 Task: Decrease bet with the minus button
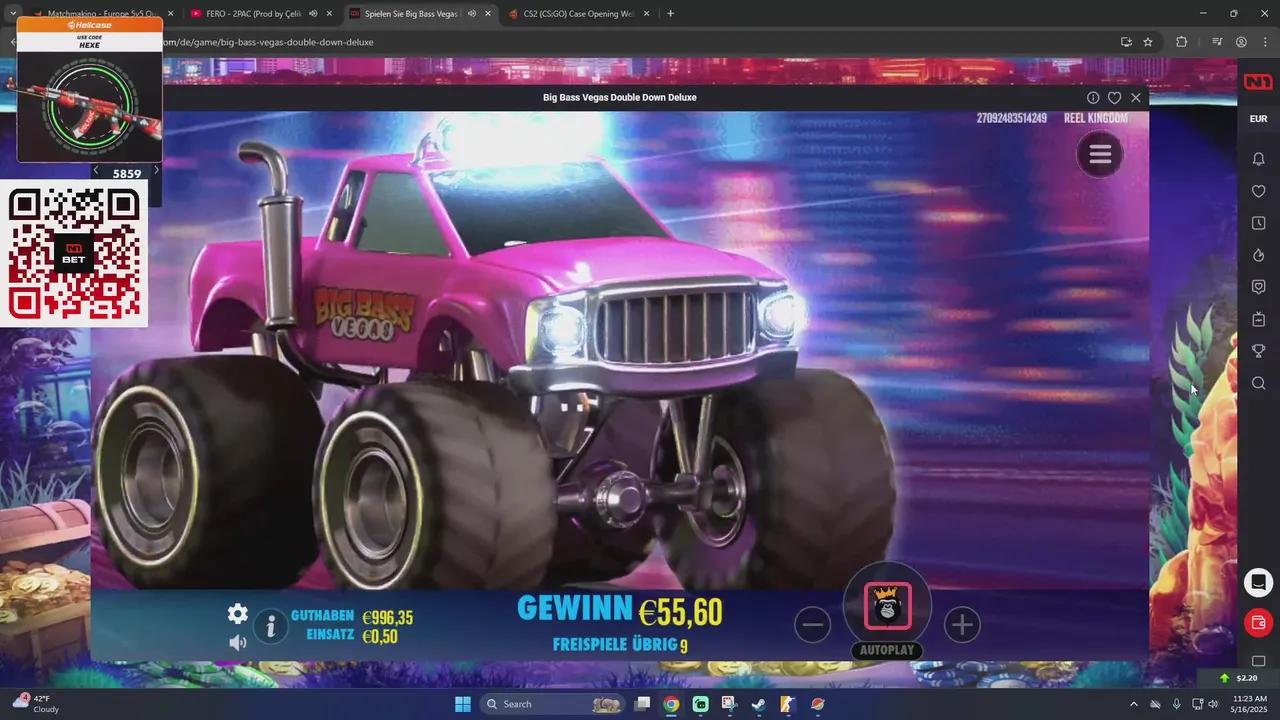click(x=812, y=625)
